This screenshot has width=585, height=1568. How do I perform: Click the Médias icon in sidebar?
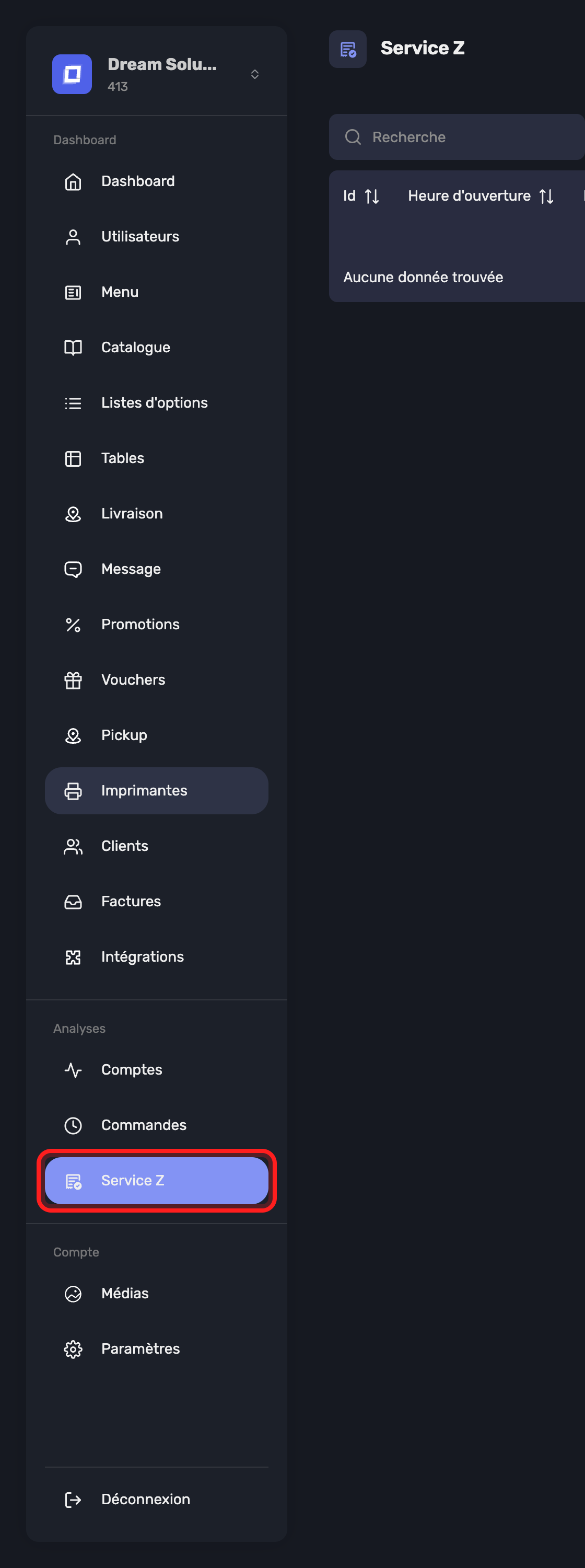click(73, 1294)
